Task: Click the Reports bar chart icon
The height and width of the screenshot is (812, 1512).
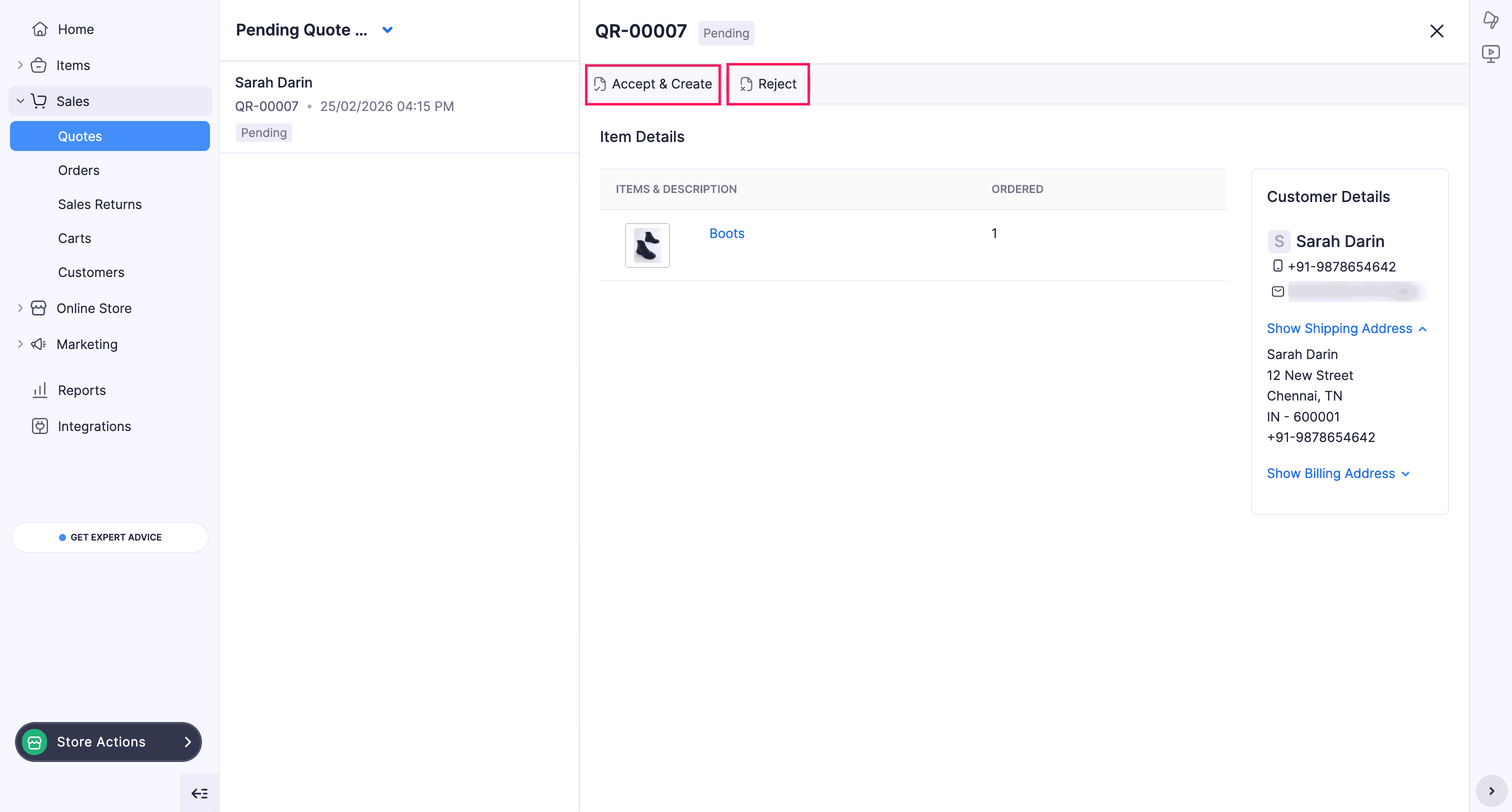Action: pyautogui.click(x=39, y=390)
